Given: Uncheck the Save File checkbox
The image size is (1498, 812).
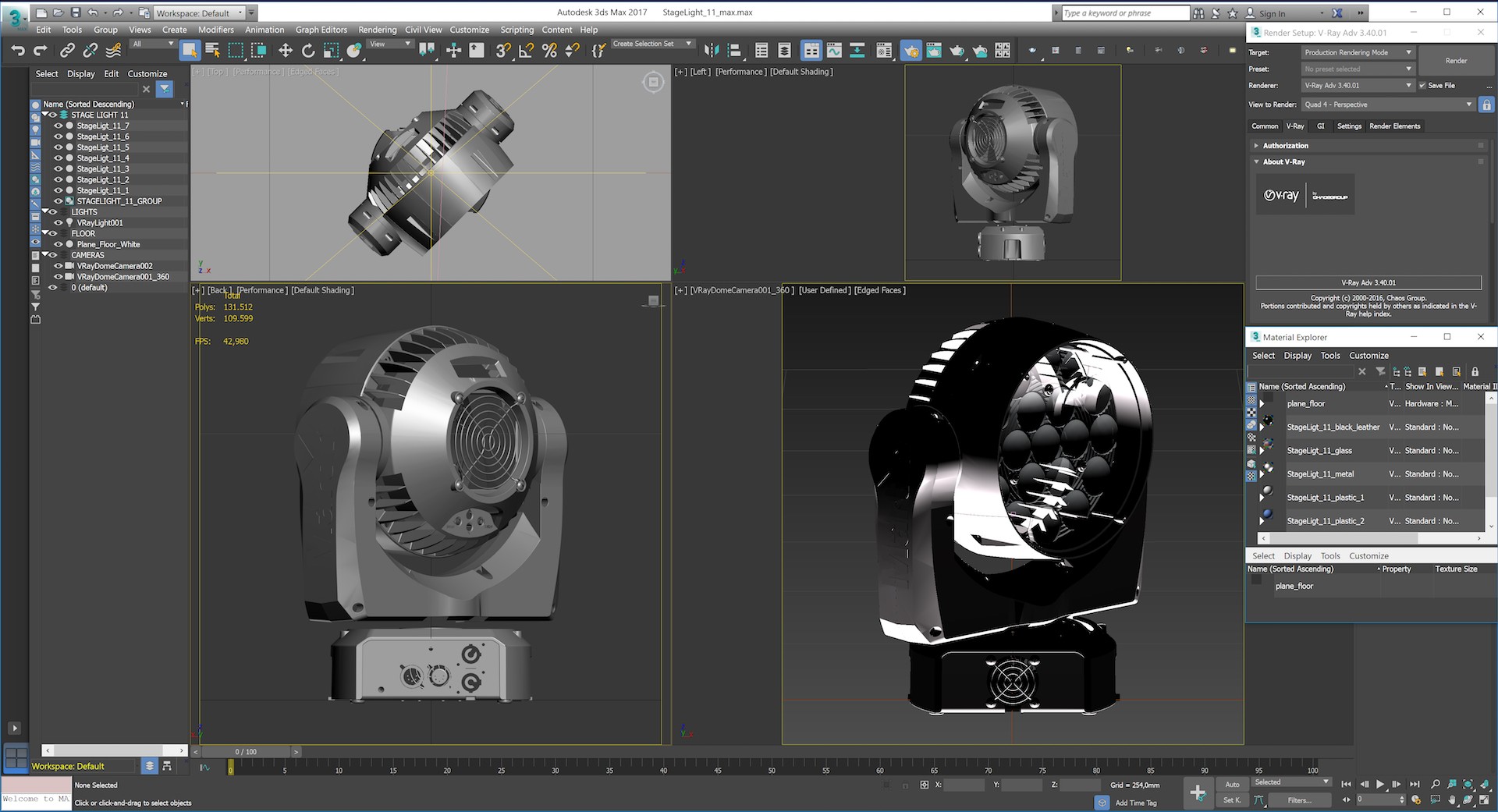Looking at the screenshot, I should (1422, 86).
